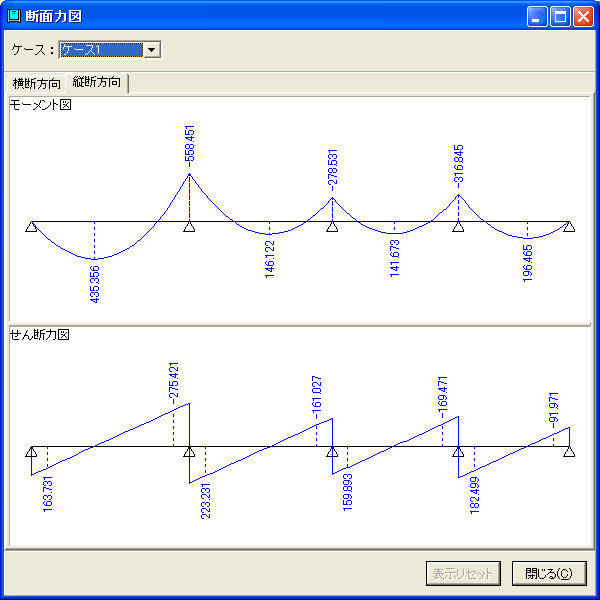This screenshot has width=600, height=600.
Task: Click the shear value 163.731
Action: coord(47,494)
